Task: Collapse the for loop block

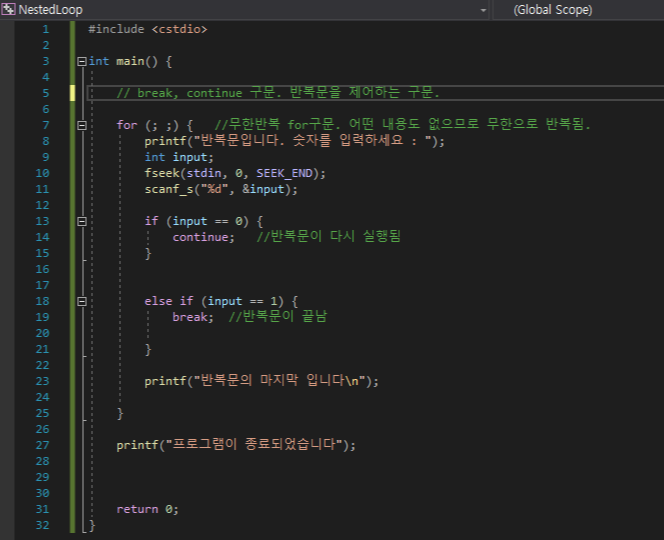Action: tap(82, 125)
